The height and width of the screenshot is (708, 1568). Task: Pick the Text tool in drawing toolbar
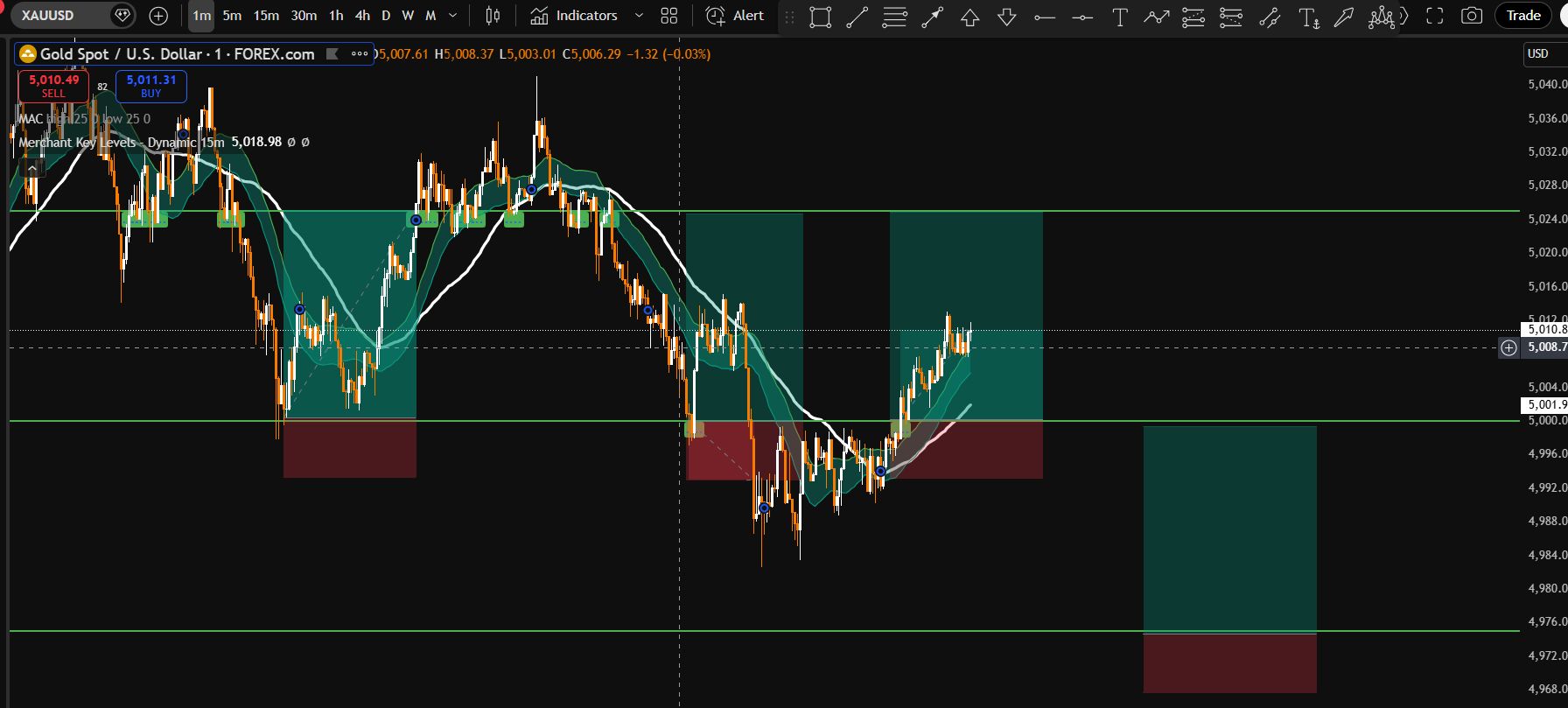click(x=1119, y=17)
